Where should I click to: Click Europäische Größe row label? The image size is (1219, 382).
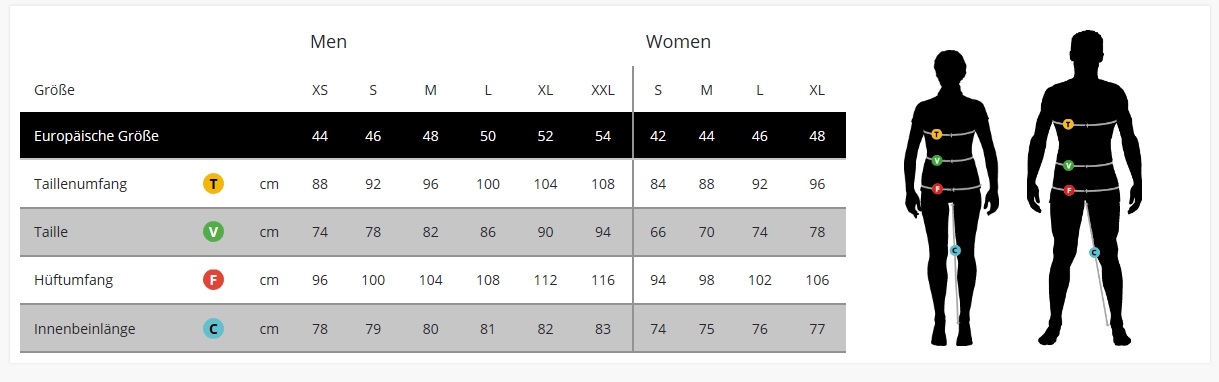point(97,136)
